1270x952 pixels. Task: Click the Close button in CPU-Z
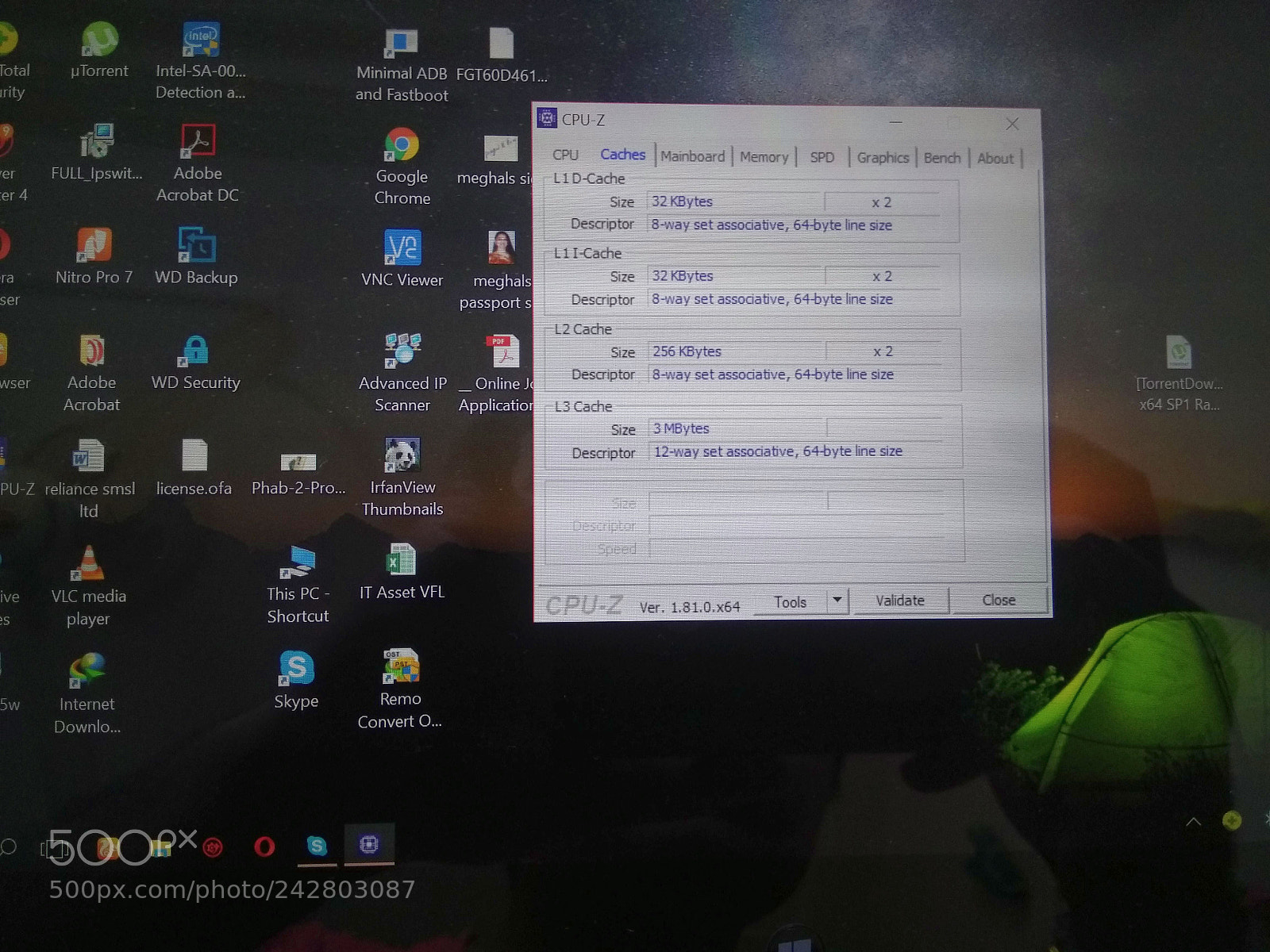pos(999,600)
